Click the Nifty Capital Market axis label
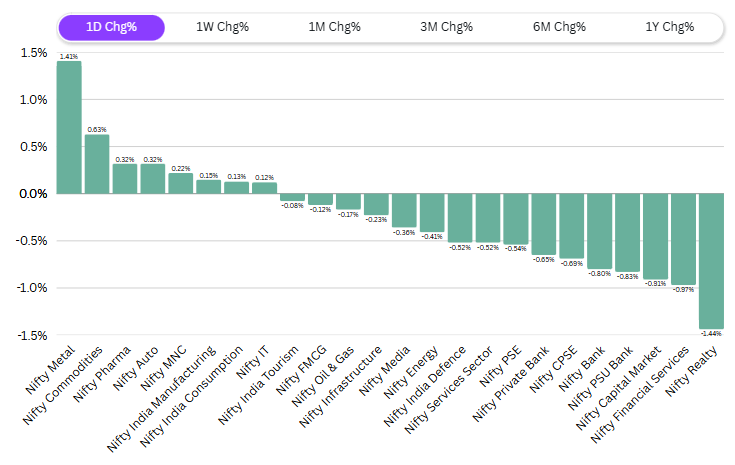 click(x=618, y=388)
